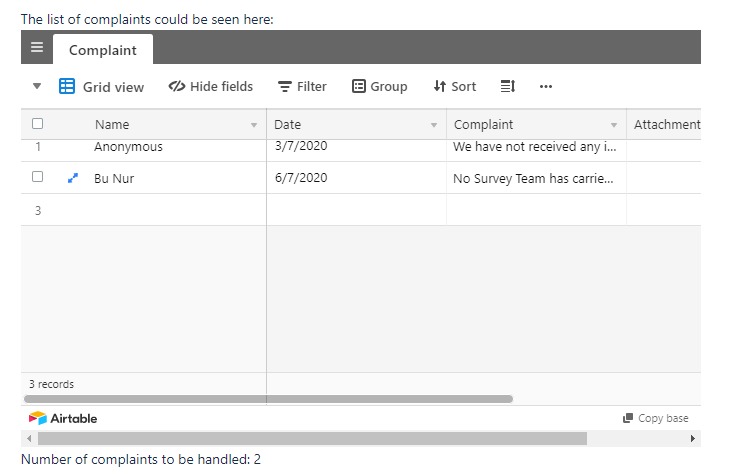Toggle the select-all checkbox in header
732x476 pixels.
[37, 124]
